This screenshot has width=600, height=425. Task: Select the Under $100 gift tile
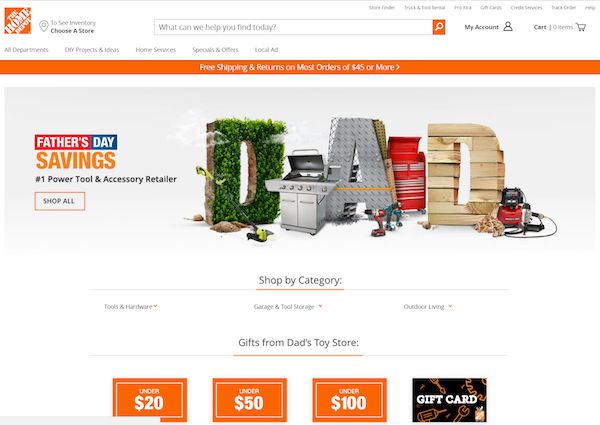pos(349,400)
